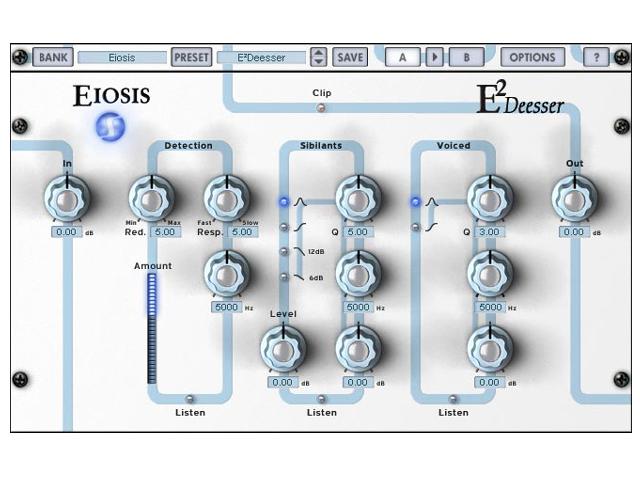Click the Voiced frequency knob

click(490, 274)
